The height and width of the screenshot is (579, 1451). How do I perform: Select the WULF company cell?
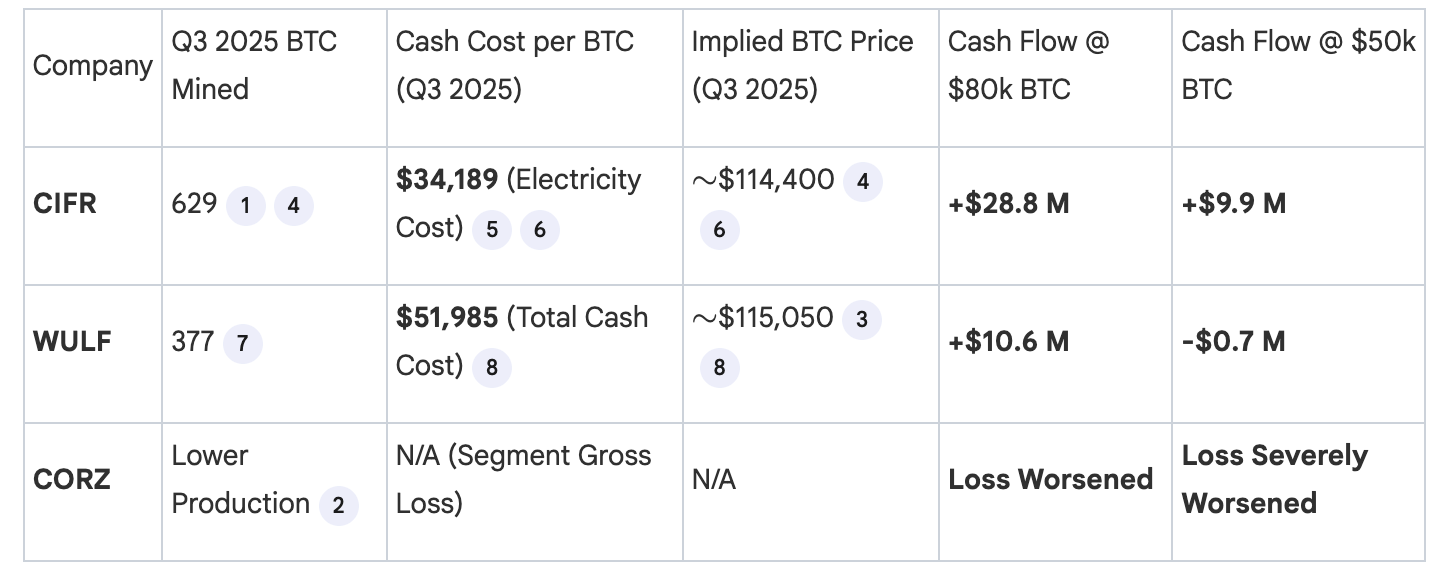tap(72, 342)
